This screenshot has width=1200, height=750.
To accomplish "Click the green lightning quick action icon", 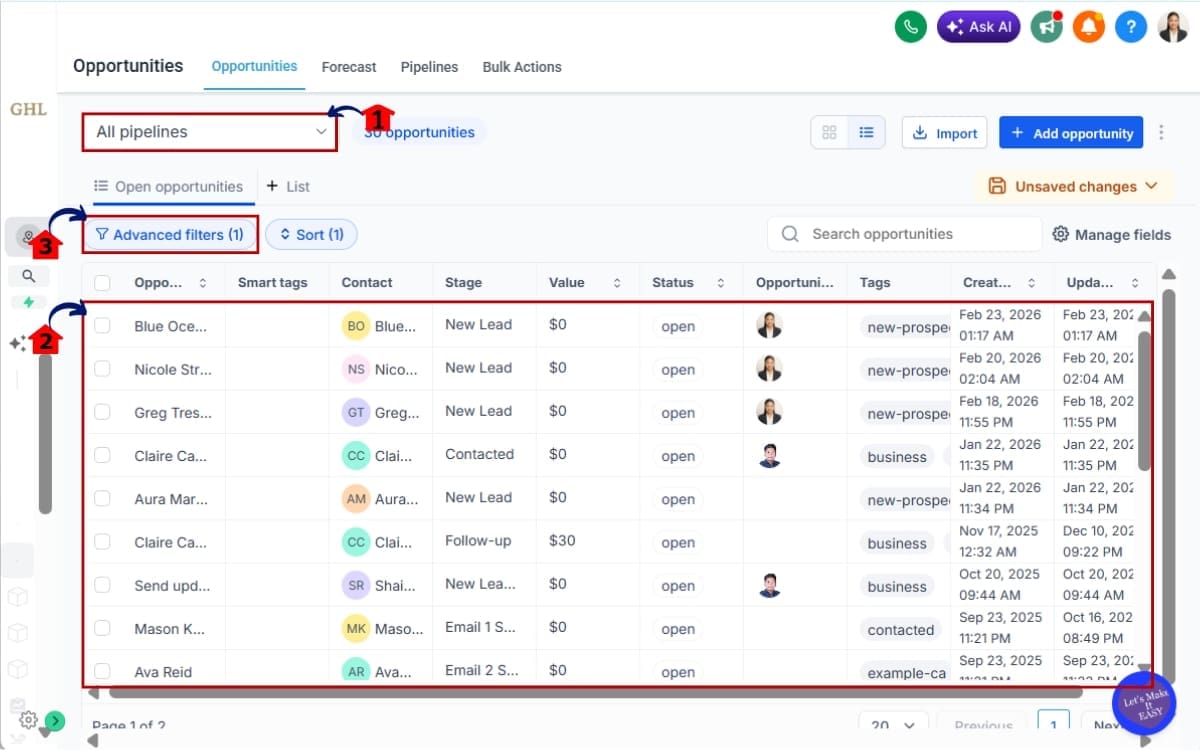I will 28,302.
